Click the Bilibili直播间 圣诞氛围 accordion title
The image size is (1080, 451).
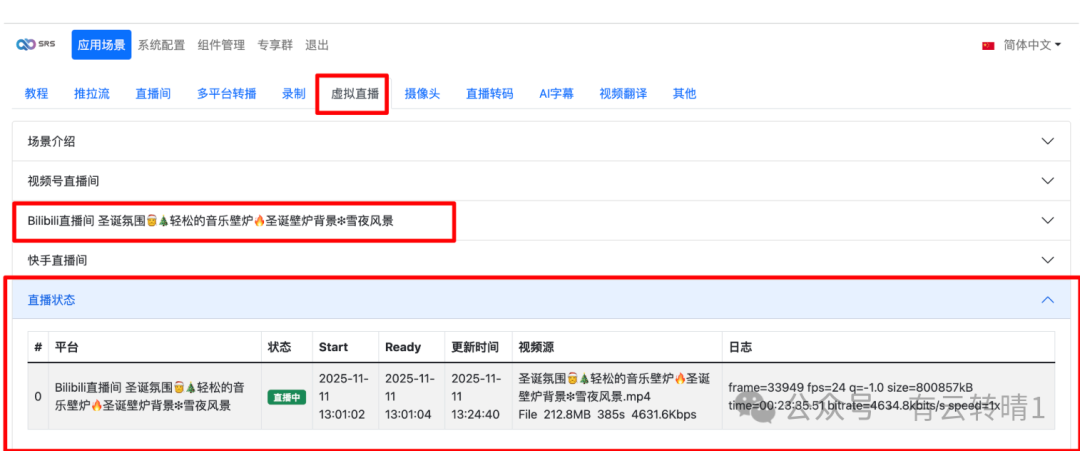pos(211,221)
